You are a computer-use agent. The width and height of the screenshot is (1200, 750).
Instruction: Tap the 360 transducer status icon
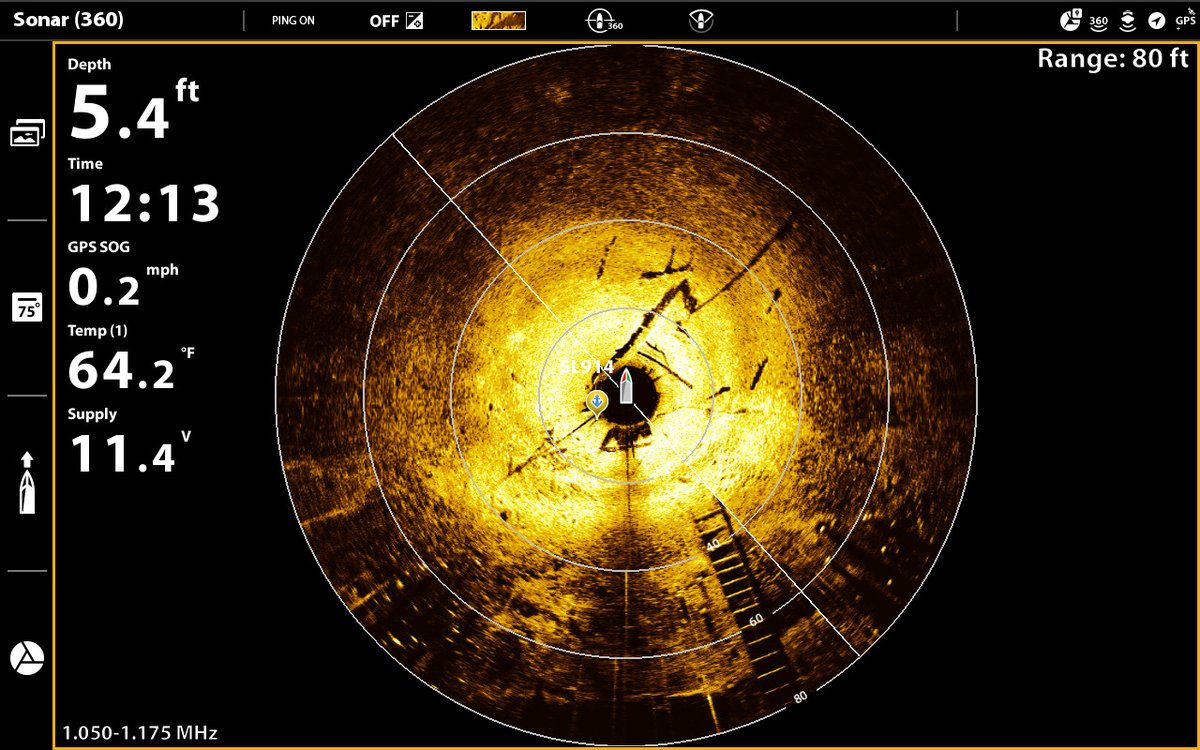[1098, 20]
